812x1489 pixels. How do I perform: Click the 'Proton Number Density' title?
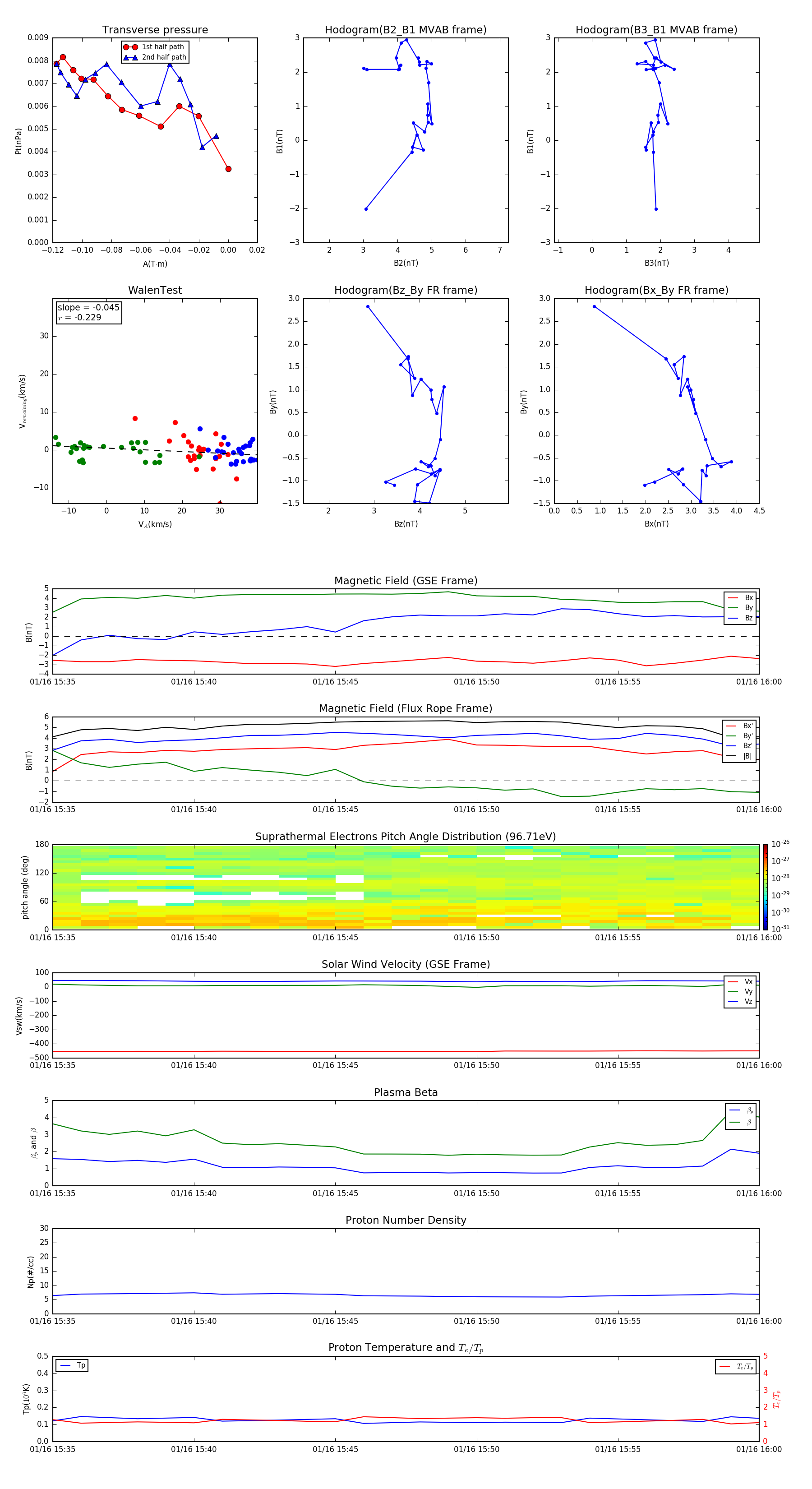pyautogui.click(x=406, y=1220)
